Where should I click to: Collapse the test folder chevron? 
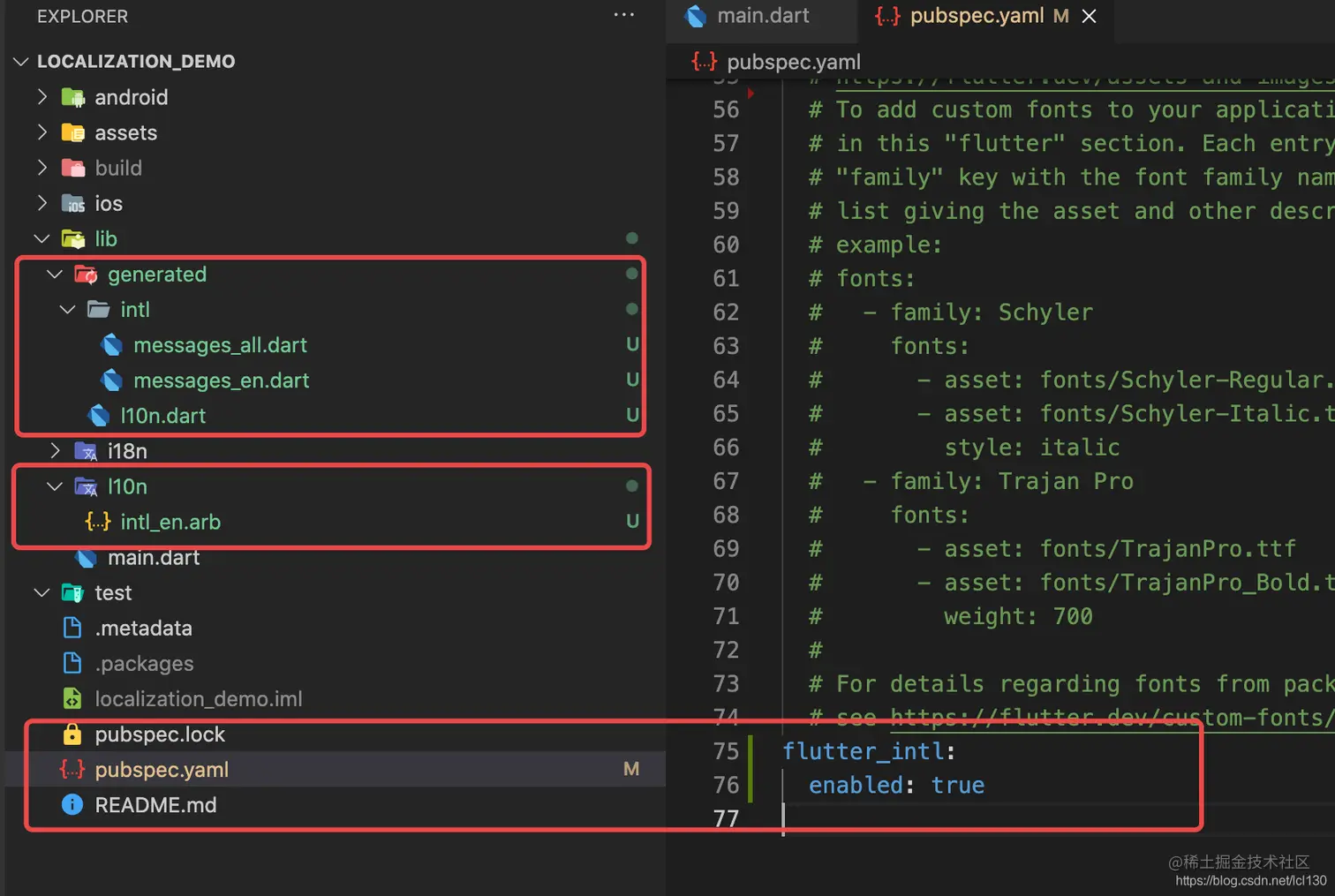41,593
